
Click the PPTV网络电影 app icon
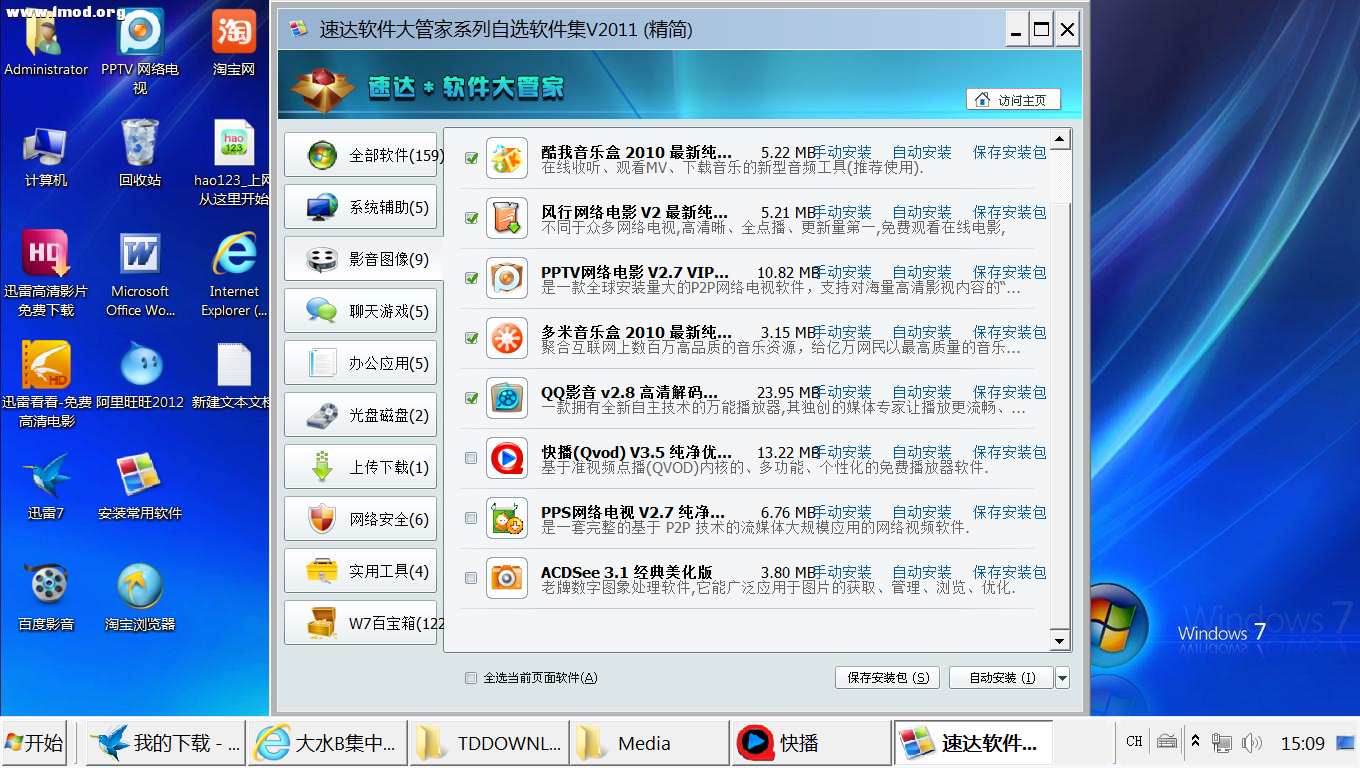pos(507,278)
